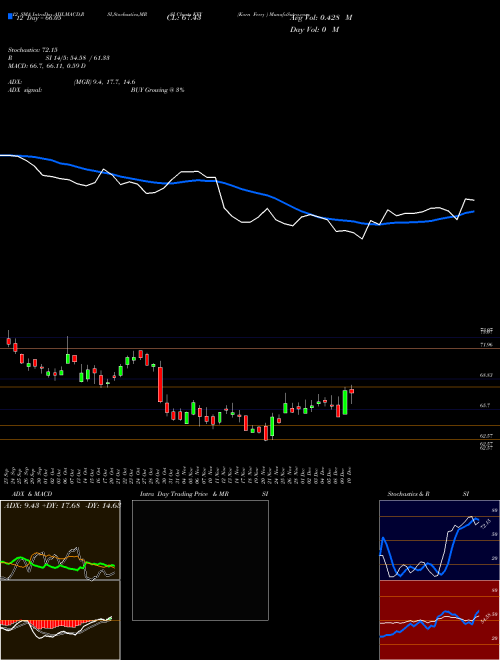Click the 'Intra Day Trading Price & MR' title
This screenshot has height=660, width=500.
point(184,494)
